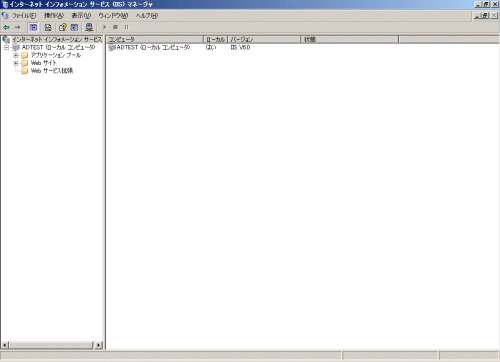
Task: Click the Stop service square icon
Action: (115, 27)
